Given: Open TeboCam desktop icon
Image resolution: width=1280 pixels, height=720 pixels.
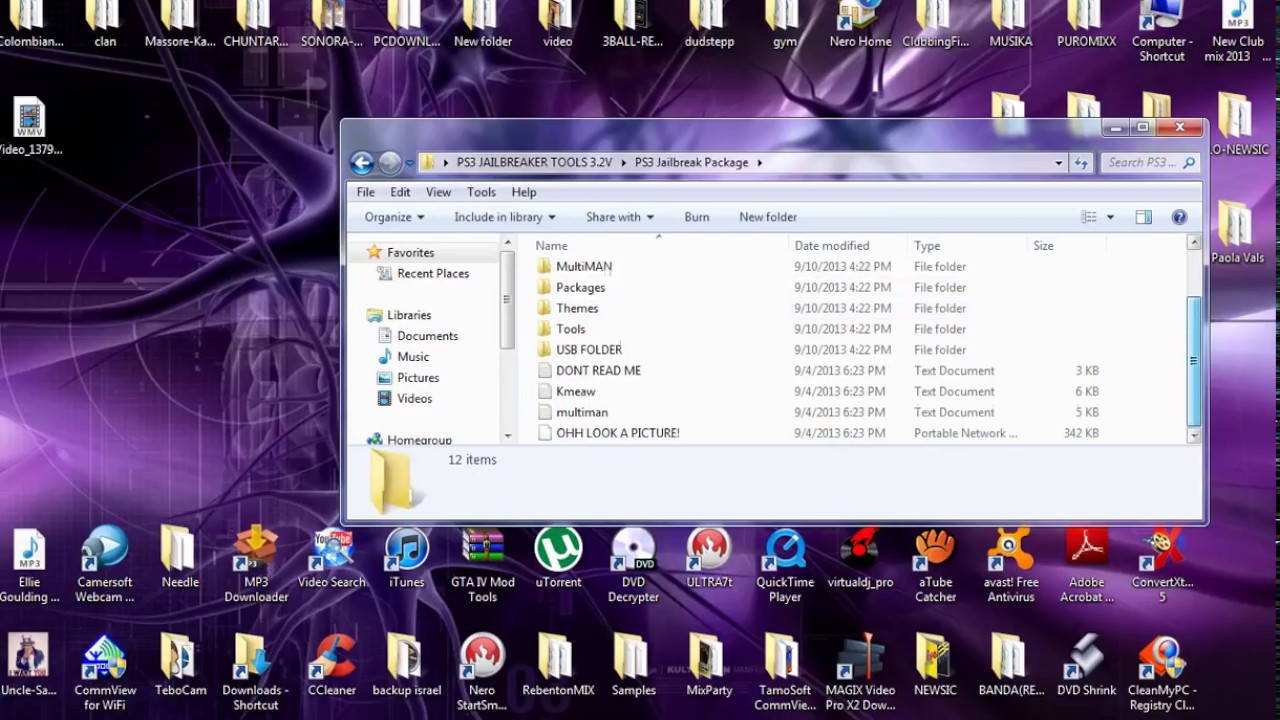Looking at the screenshot, I should pyautogui.click(x=180, y=666).
